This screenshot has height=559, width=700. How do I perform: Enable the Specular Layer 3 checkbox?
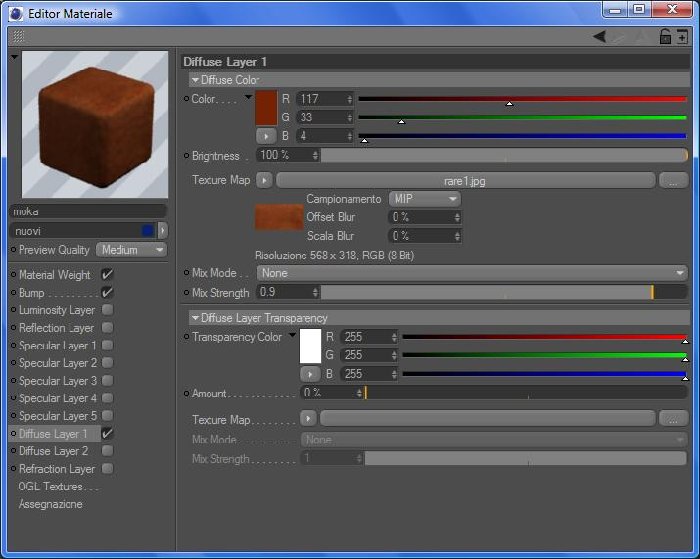pos(108,380)
